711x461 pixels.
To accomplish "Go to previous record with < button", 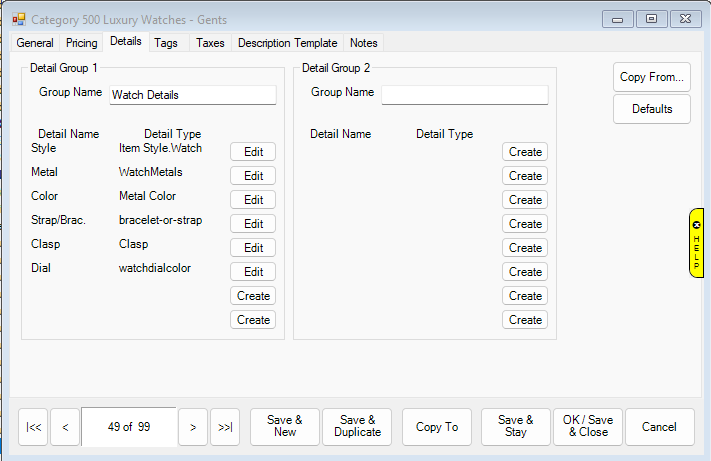I will [x=65, y=427].
